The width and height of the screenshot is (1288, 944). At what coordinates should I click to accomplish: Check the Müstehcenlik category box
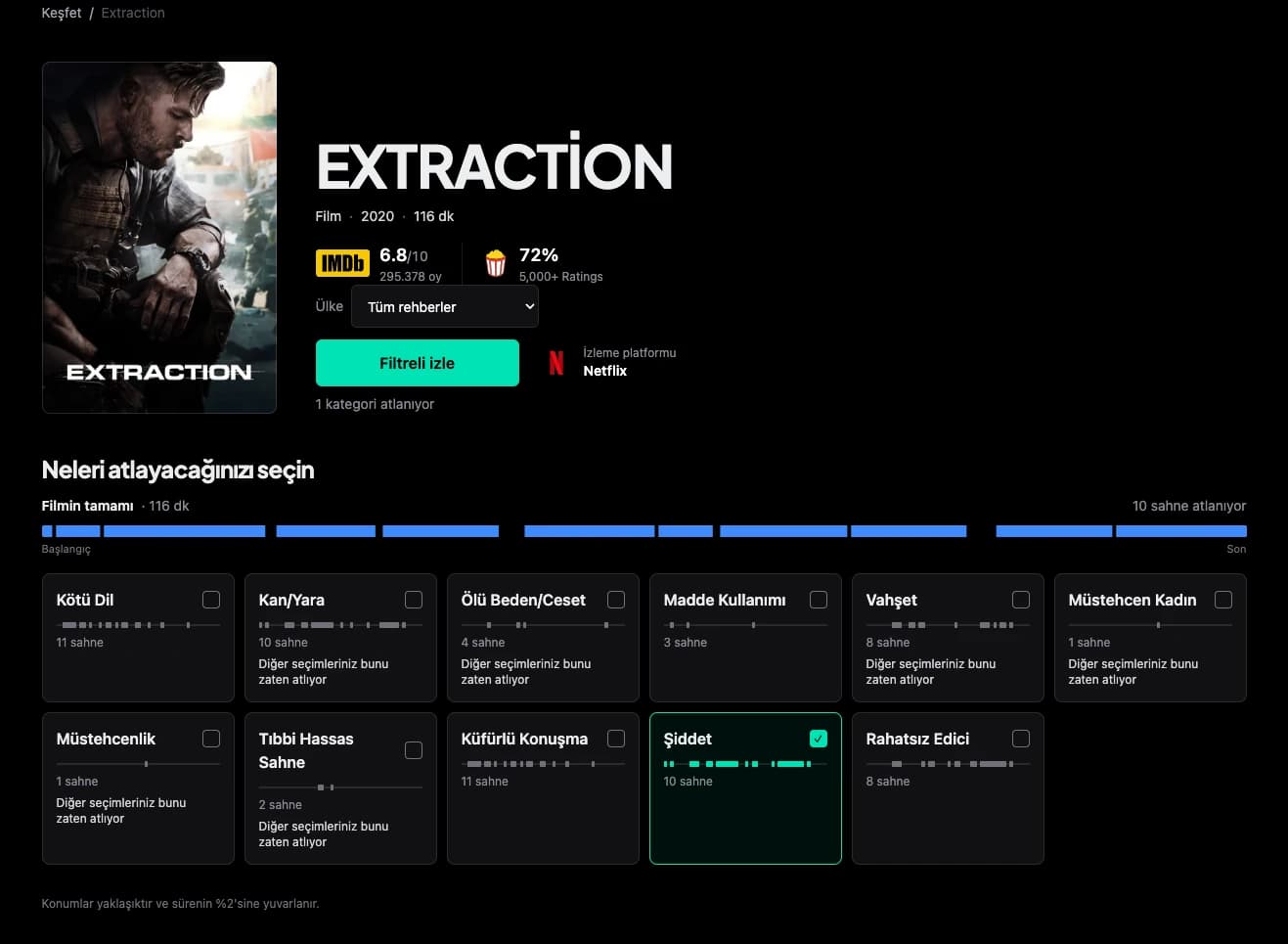click(211, 739)
